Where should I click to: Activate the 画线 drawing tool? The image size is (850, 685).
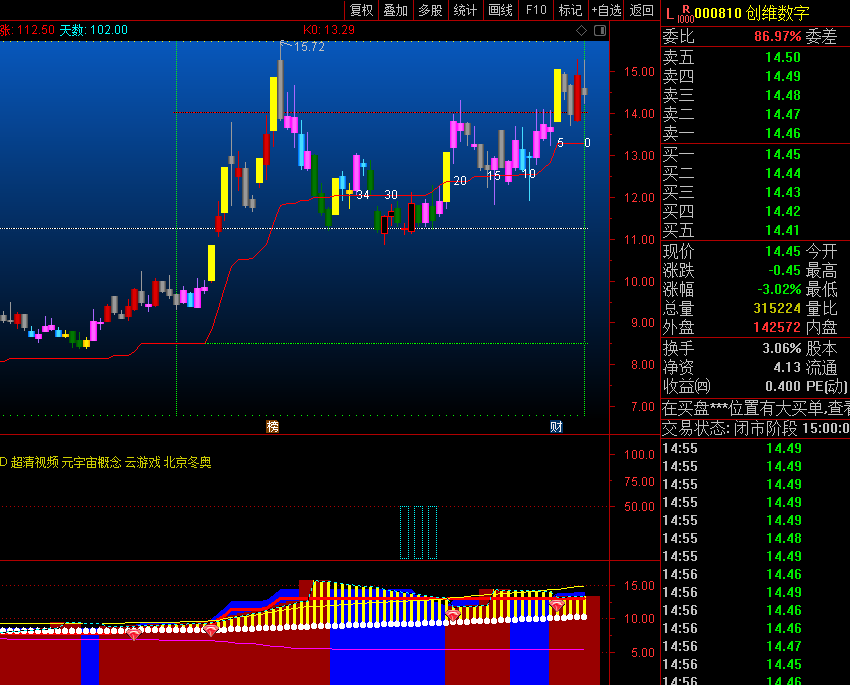point(500,10)
